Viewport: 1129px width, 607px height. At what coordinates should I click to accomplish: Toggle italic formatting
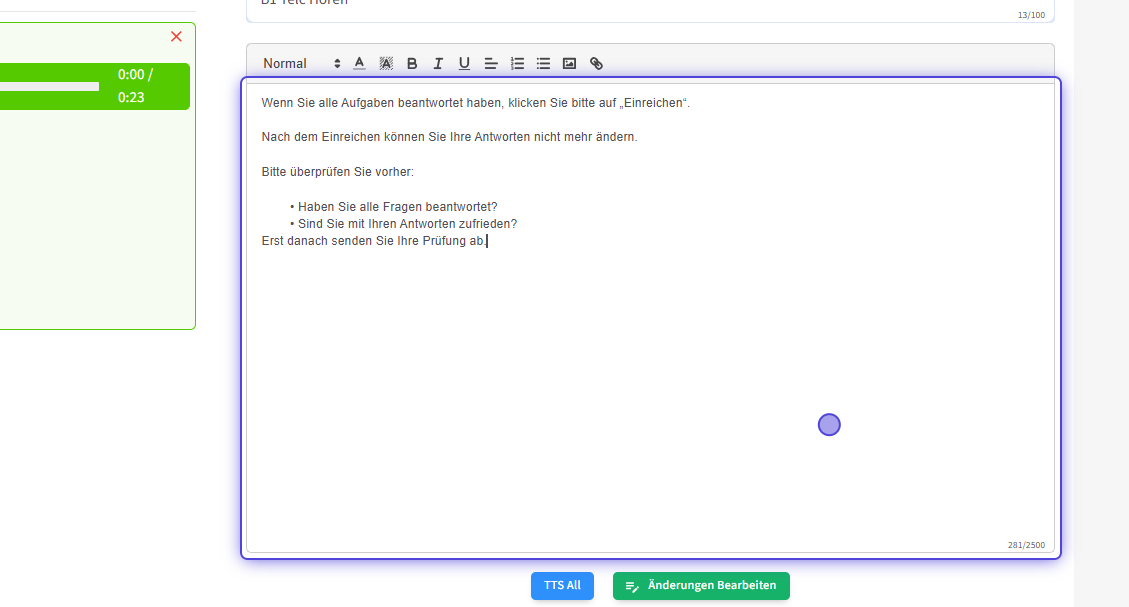point(438,63)
